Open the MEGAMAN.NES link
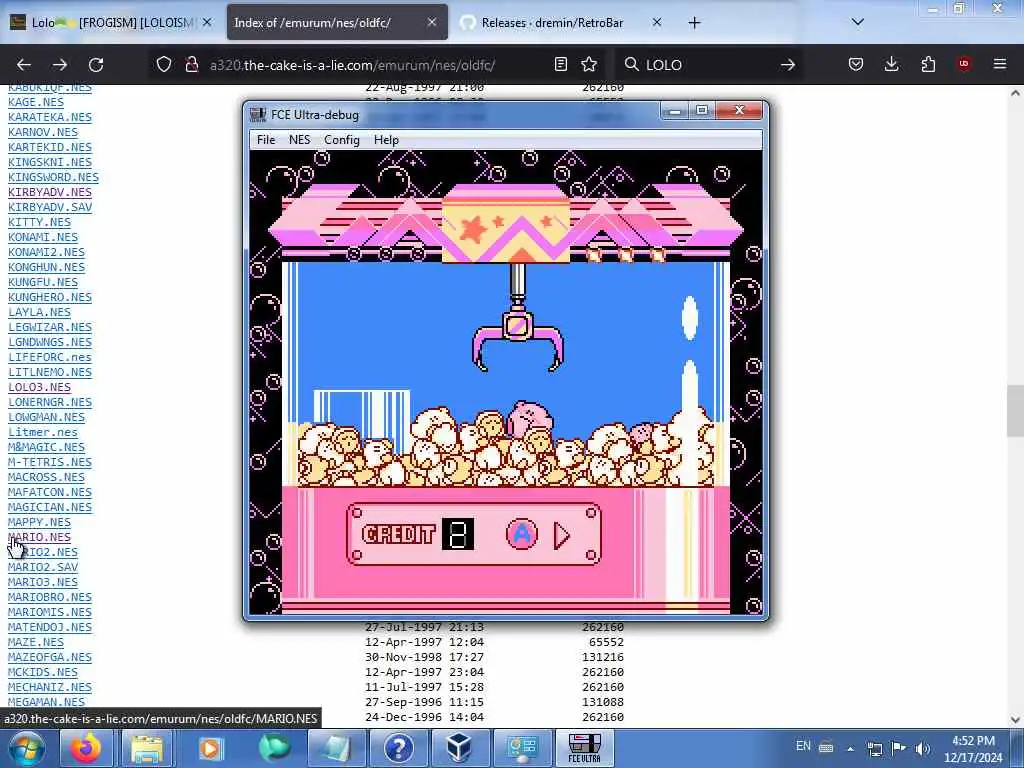Screen dimensions: 1024x768 46,702
